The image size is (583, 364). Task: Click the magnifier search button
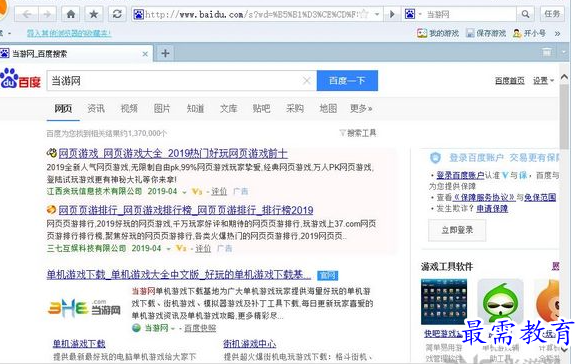pyautogui.click(x=525, y=15)
